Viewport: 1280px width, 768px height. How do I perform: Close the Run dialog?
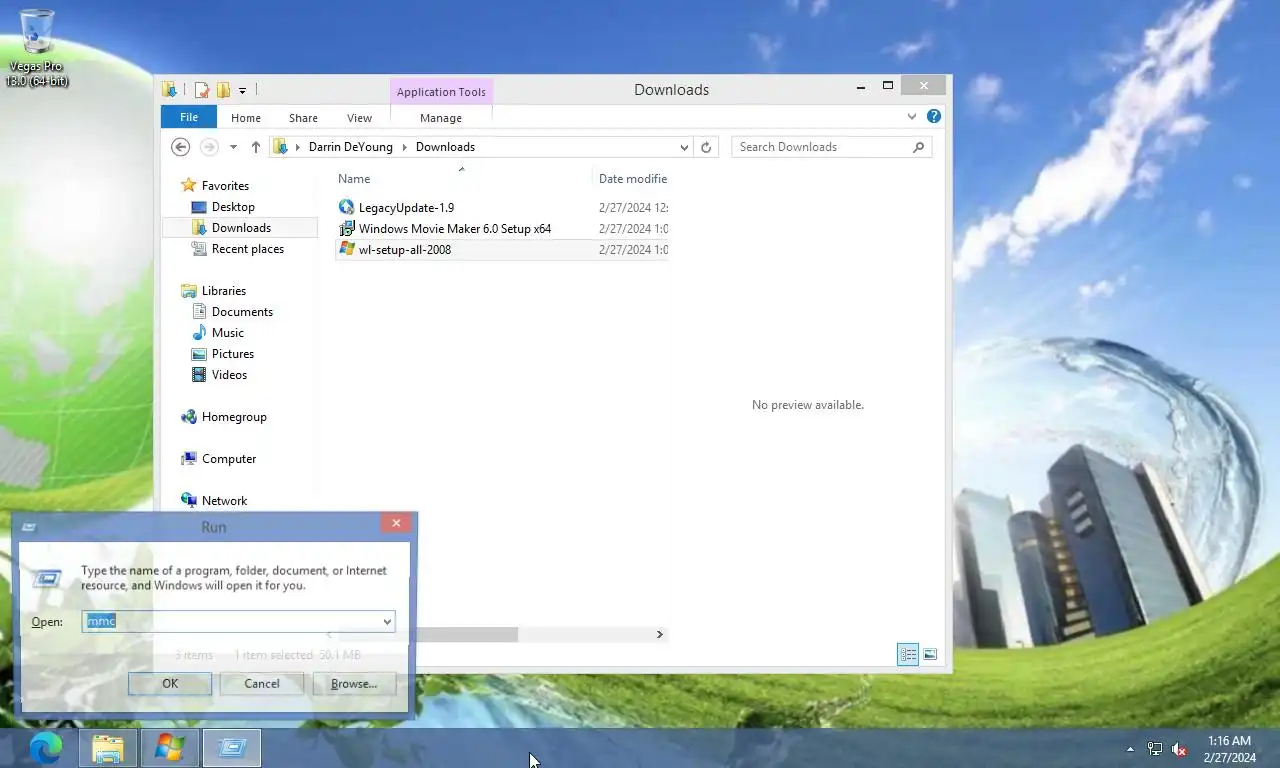396,523
